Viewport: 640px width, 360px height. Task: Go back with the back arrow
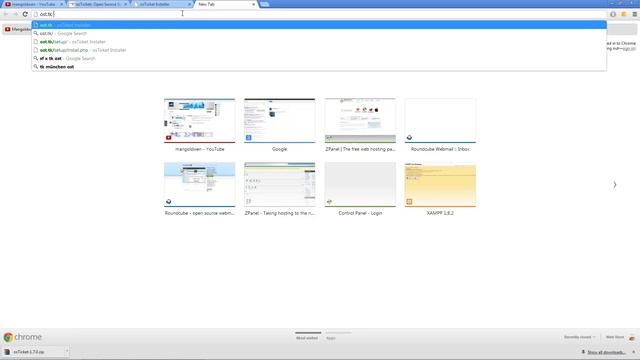point(6,14)
